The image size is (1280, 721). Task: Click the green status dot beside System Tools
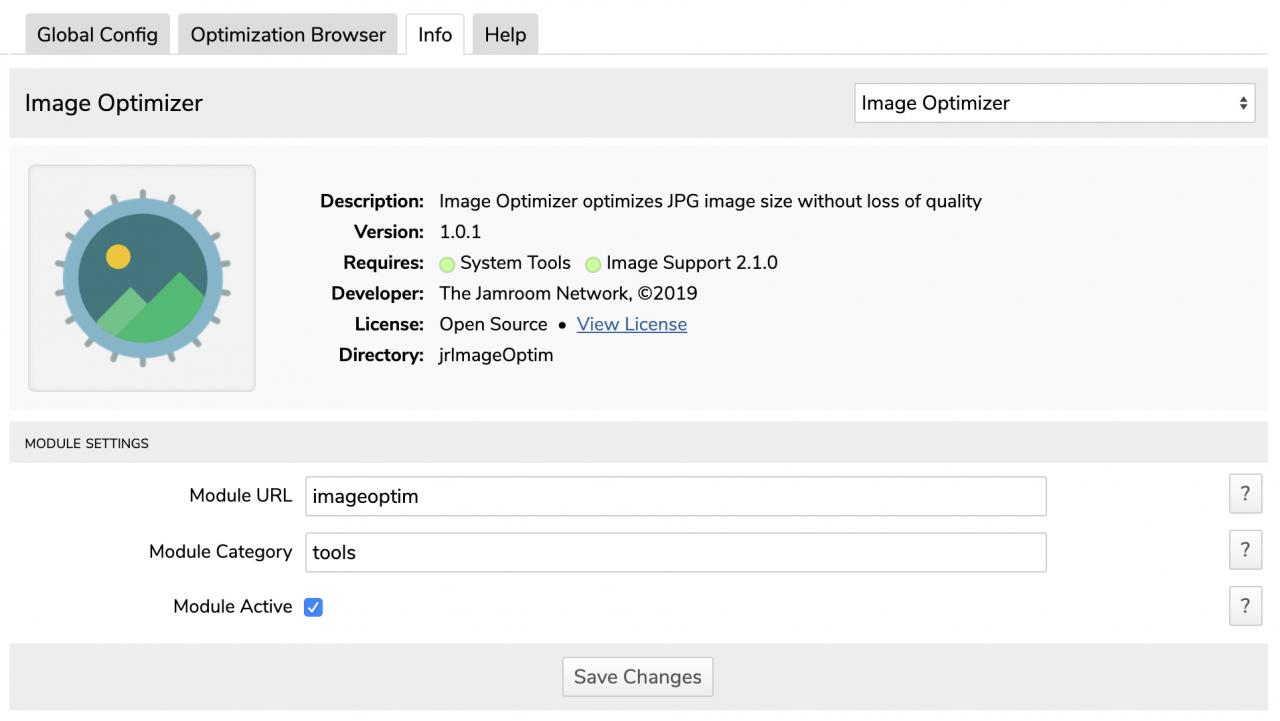coord(447,265)
